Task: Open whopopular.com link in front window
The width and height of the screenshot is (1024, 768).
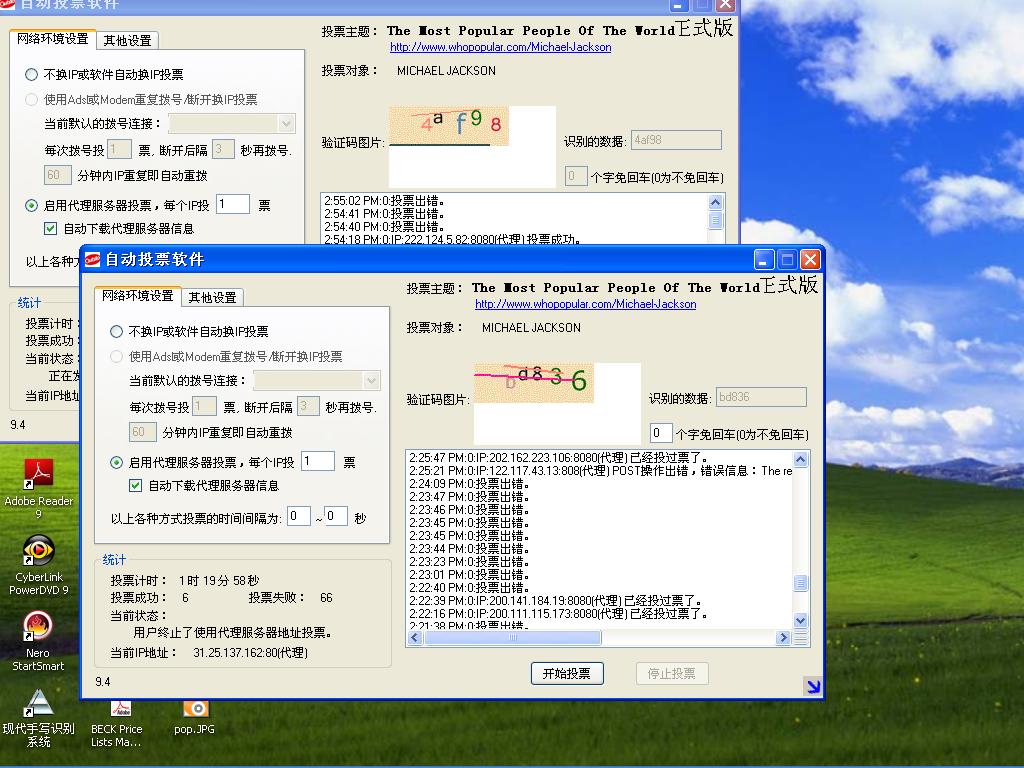Action: pyautogui.click(x=585, y=304)
